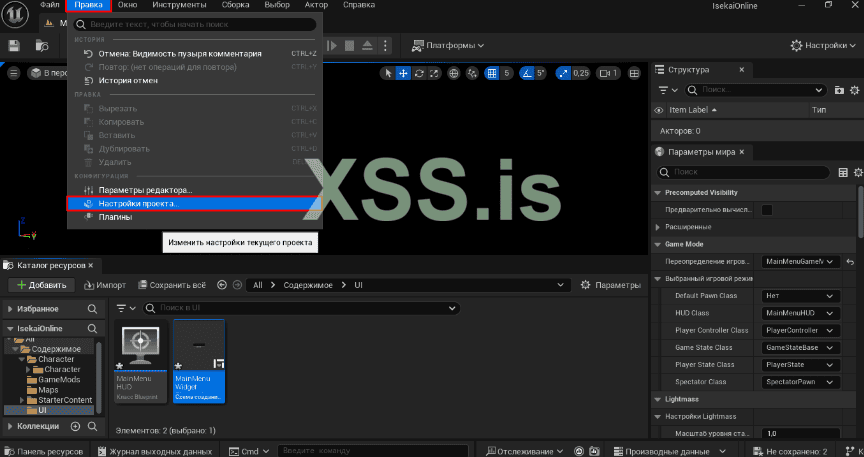The width and height of the screenshot is (864, 457).
Task: Reset game mode override with the arrow icon
Action: tap(851, 261)
